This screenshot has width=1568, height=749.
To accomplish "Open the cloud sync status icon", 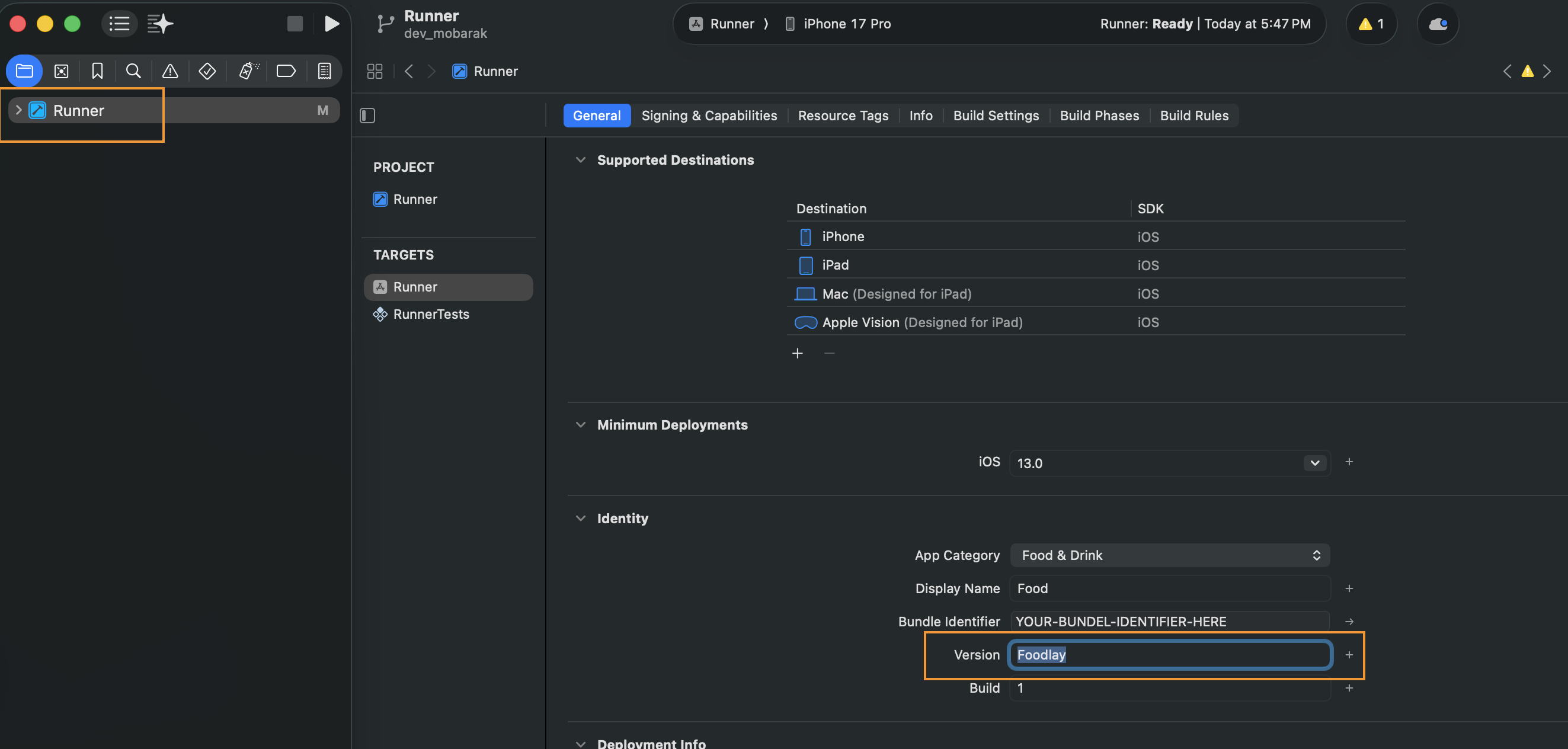I will click(x=1438, y=24).
